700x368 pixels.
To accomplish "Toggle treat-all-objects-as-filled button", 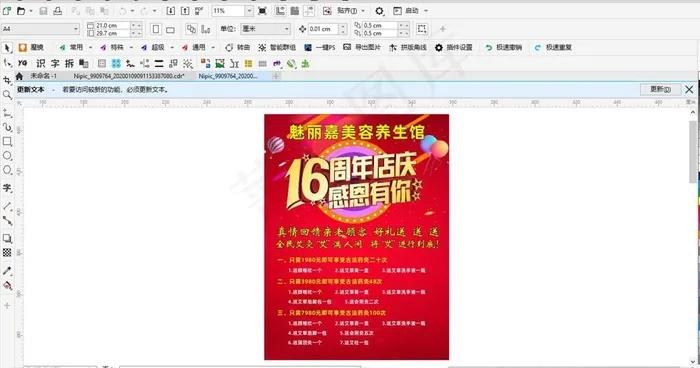I will (422, 29).
